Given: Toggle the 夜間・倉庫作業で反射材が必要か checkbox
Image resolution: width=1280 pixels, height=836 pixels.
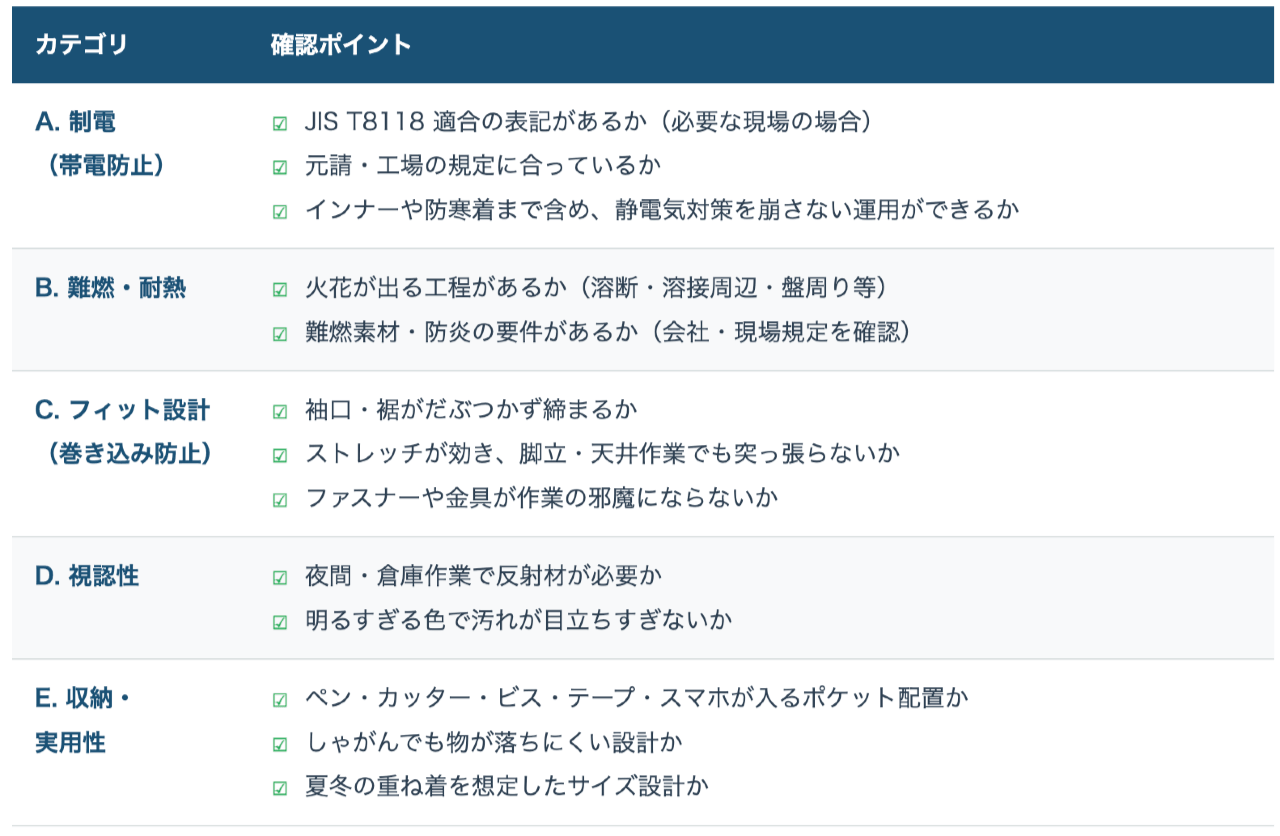Looking at the screenshot, I should coord(280,578).
